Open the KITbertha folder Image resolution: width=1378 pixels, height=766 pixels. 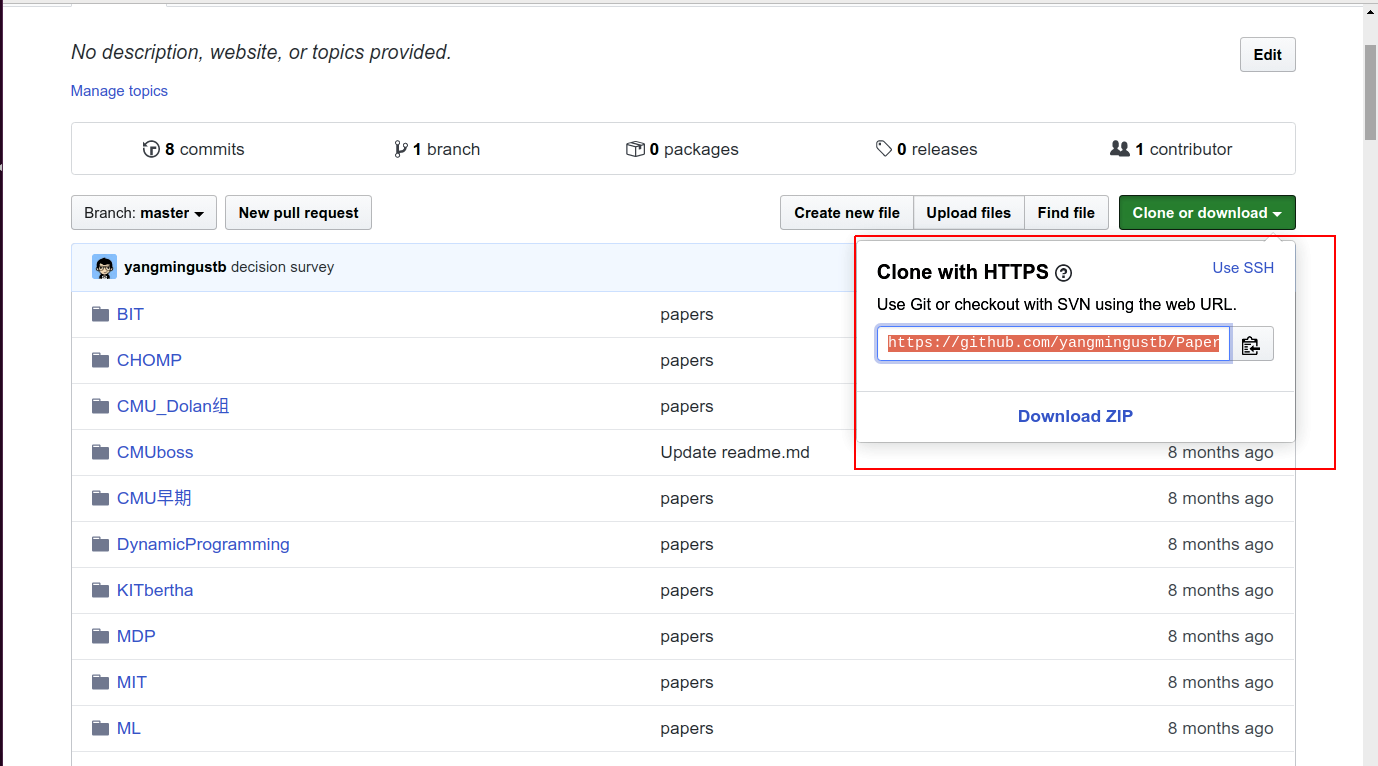[x=155, y=590]
